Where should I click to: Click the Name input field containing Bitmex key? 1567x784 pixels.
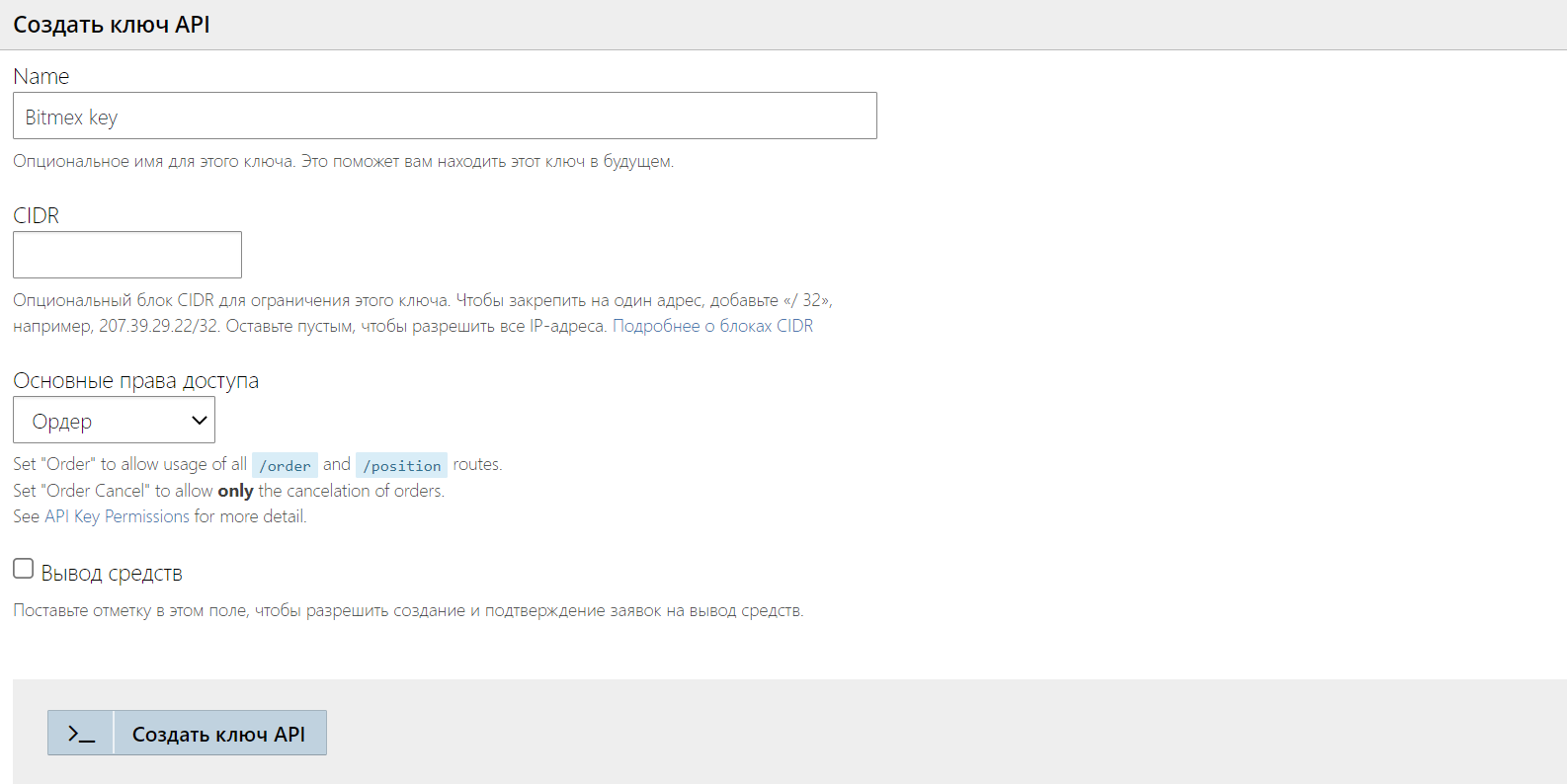445,117
